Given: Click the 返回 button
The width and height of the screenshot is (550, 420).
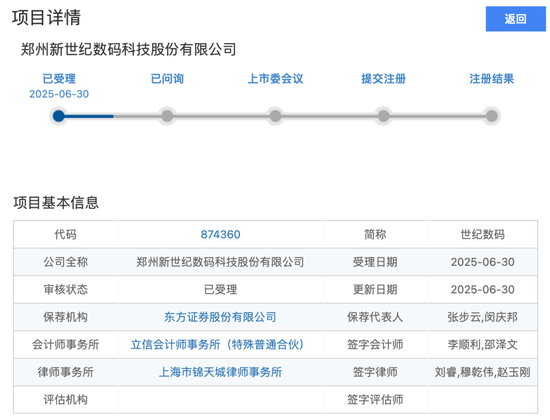Looking at the screenshot, I should 515,19.
